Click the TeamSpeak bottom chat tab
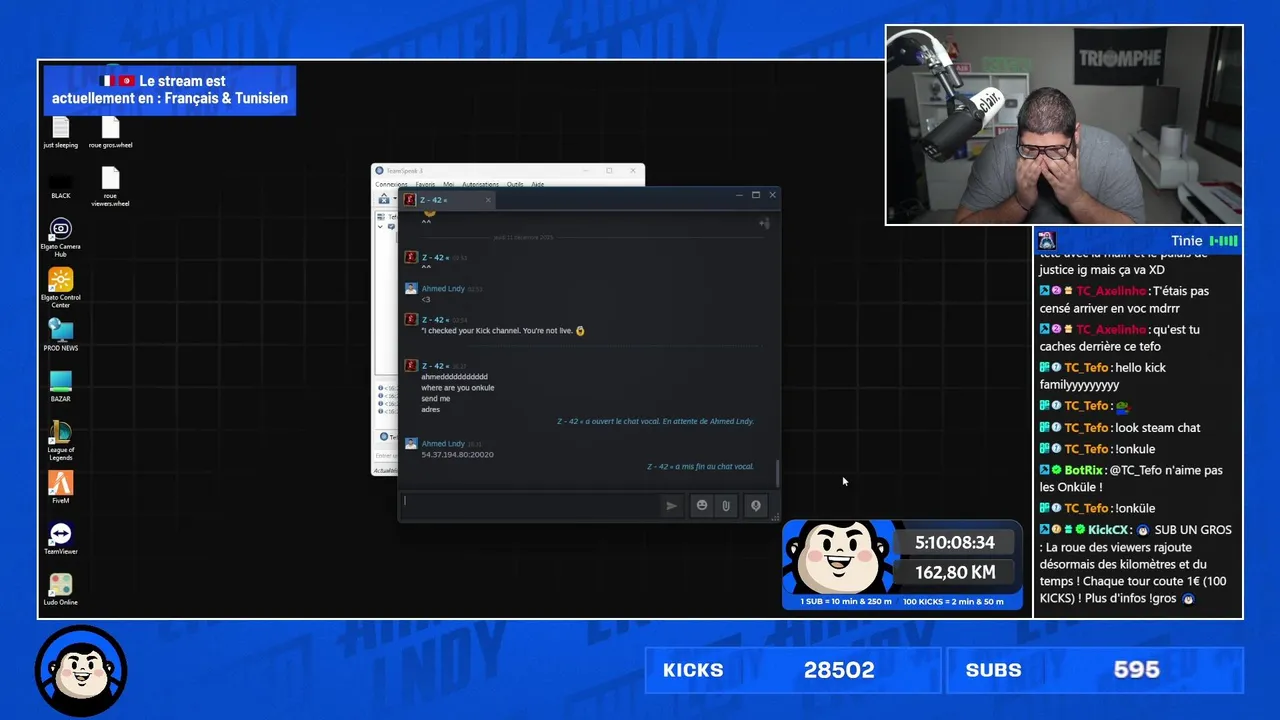 tap(387, 437)
